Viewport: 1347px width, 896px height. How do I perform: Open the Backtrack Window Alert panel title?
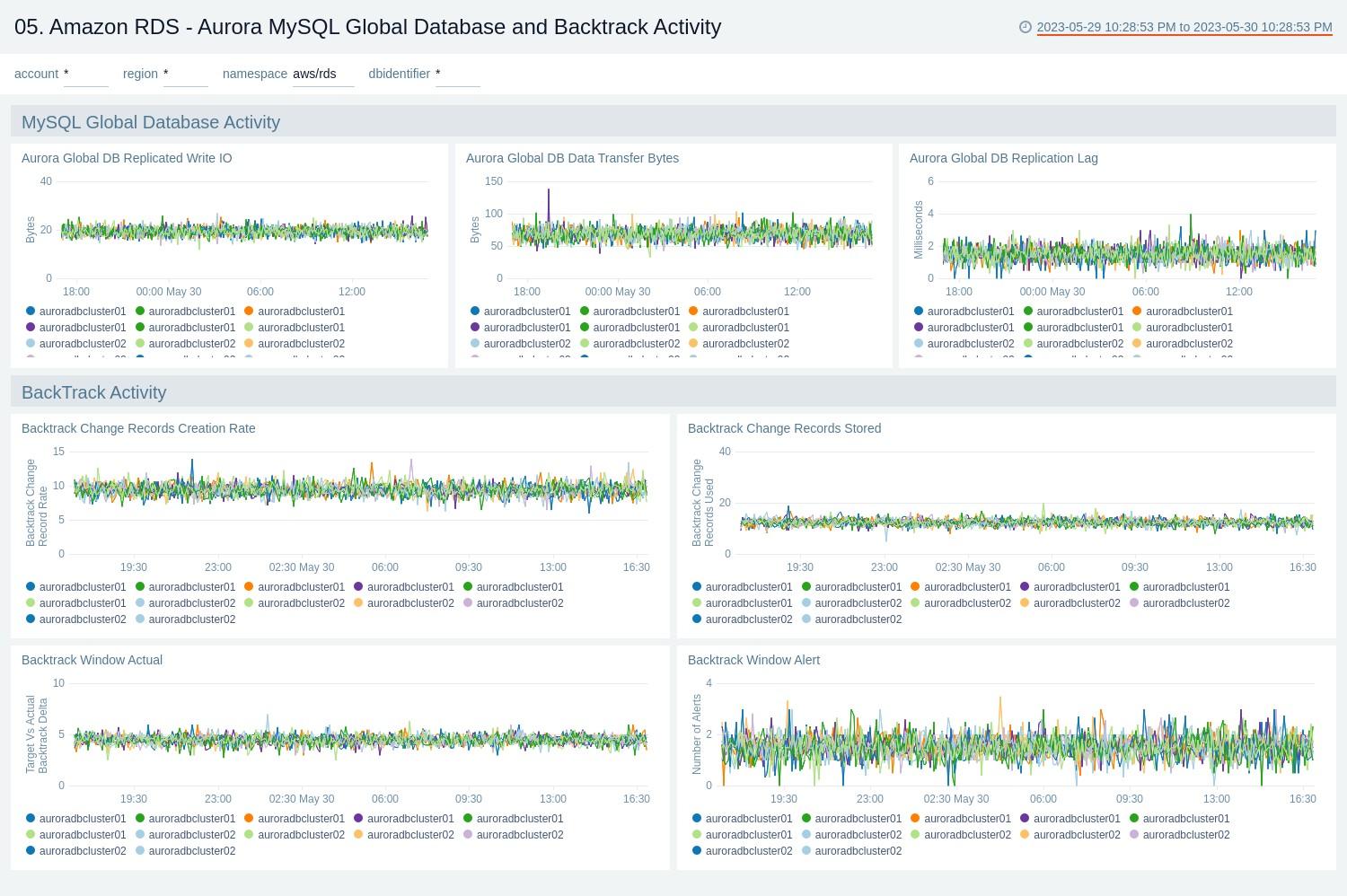pos(753,660)
